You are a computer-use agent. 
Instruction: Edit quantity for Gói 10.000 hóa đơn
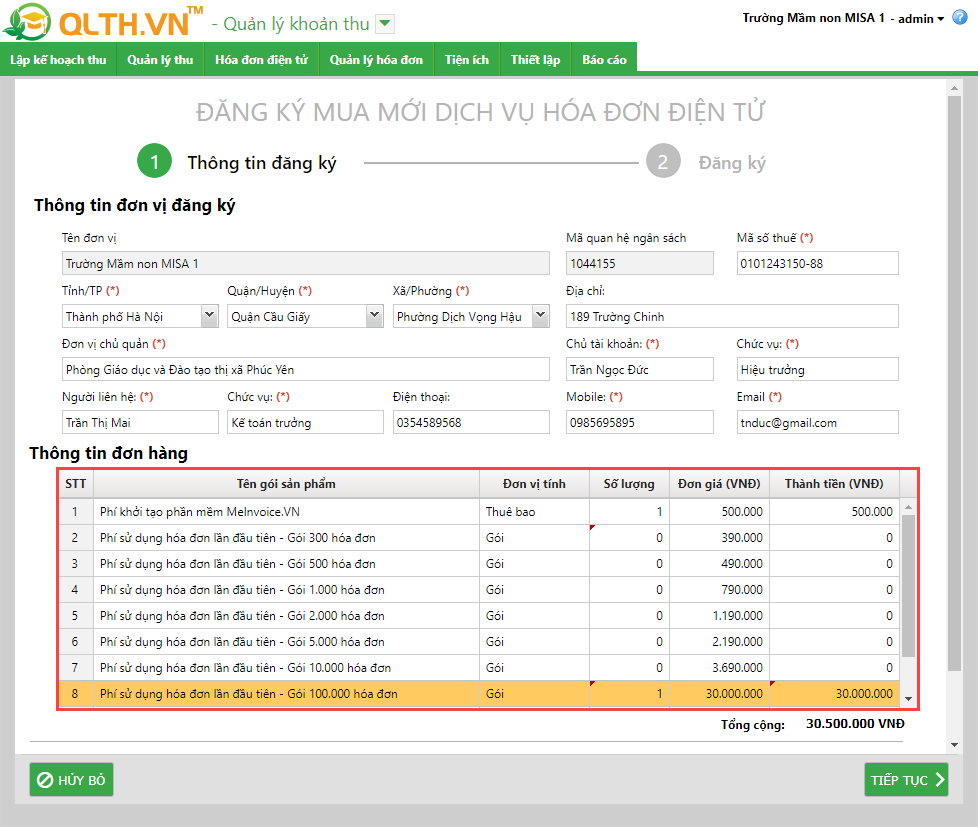coord(629,667)
